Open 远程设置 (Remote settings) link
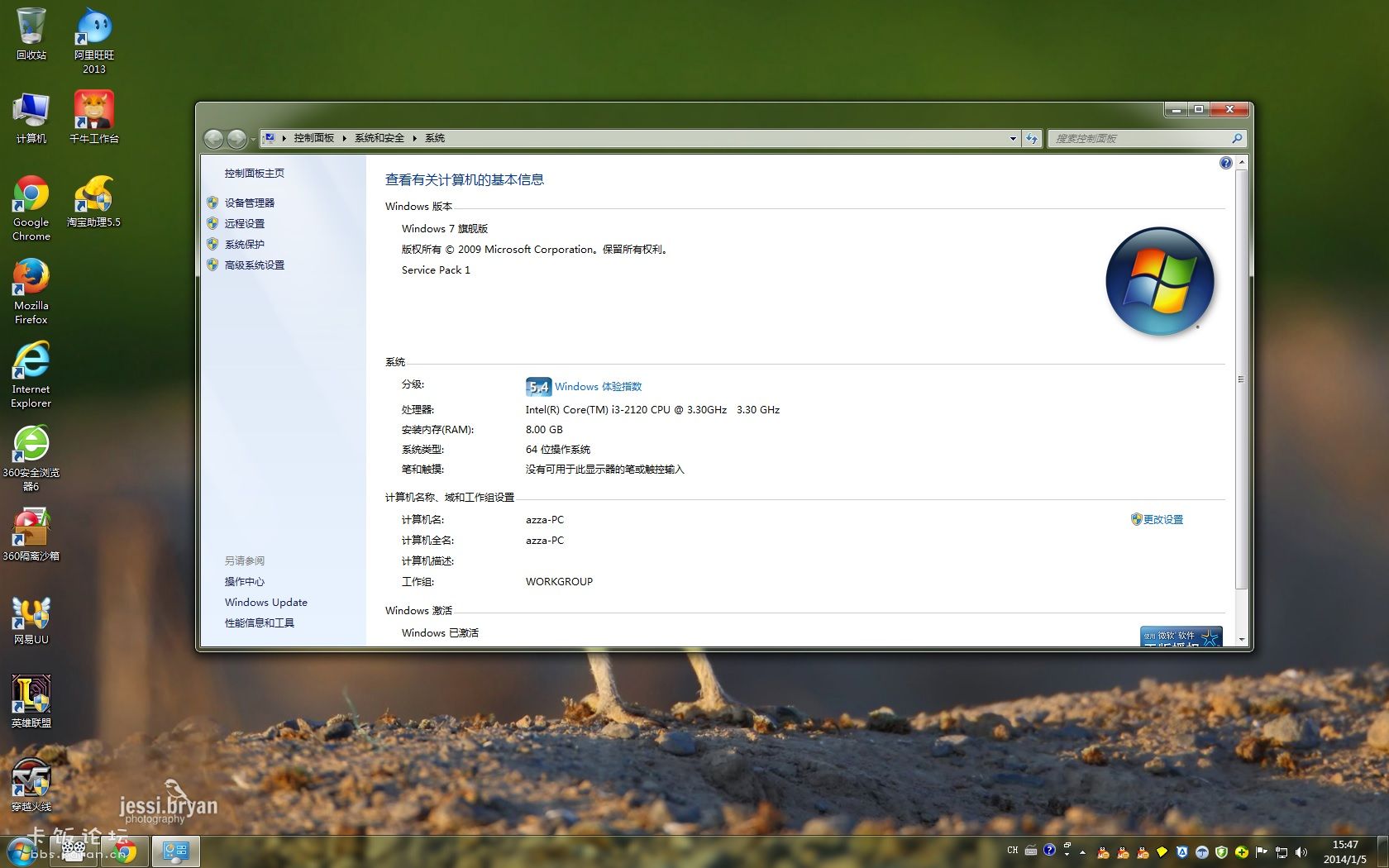The image size is (1389, 868). click(x=245, y=223)
